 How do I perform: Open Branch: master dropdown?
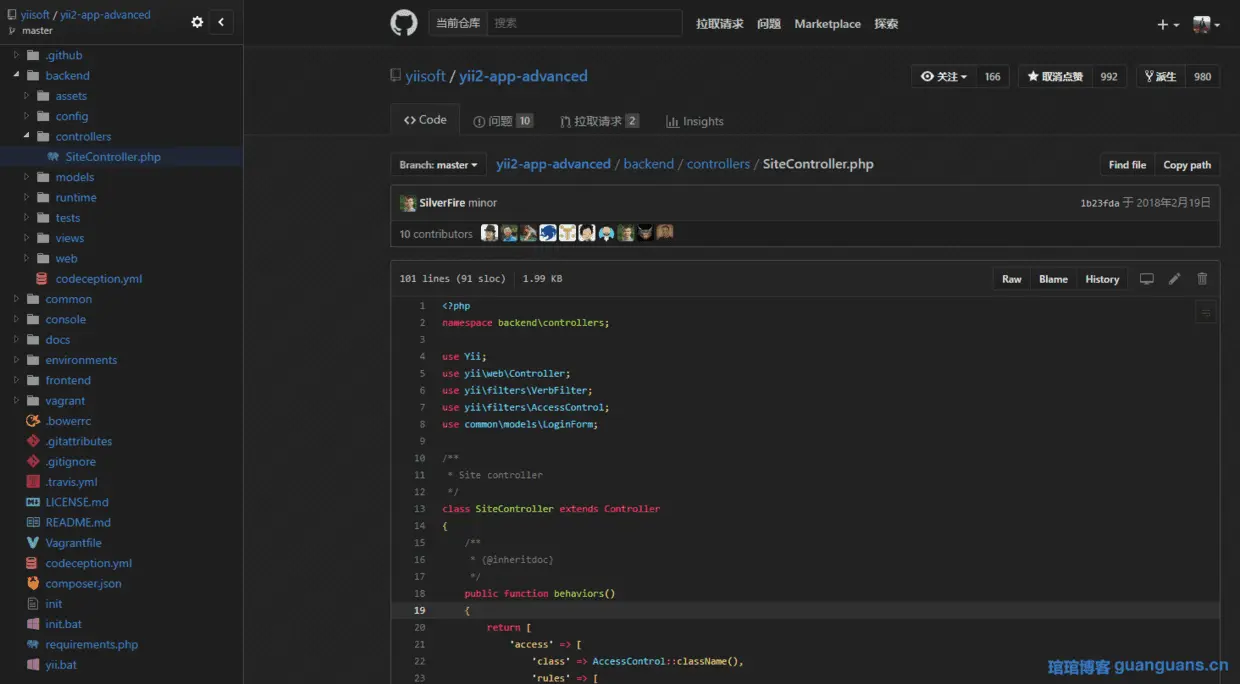point(439,165)
